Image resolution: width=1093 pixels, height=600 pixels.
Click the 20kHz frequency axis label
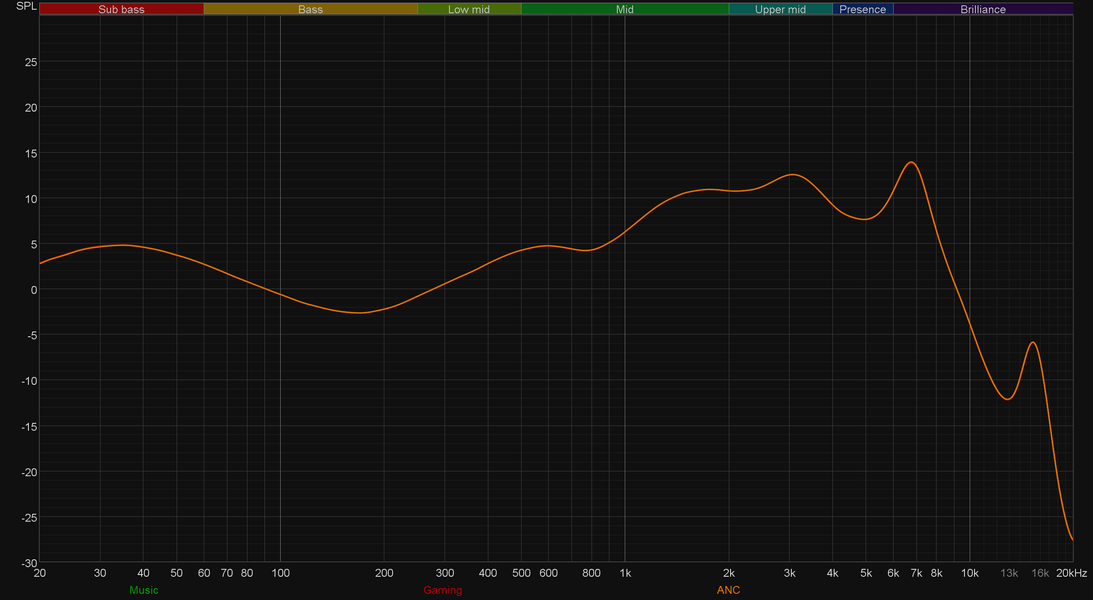(x=1071, y=574)
